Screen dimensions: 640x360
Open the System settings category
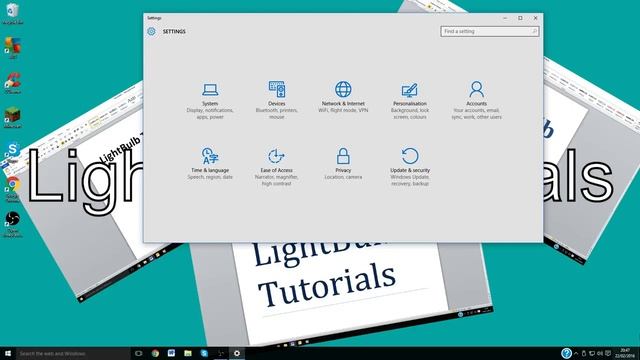(x=210, y=101)
